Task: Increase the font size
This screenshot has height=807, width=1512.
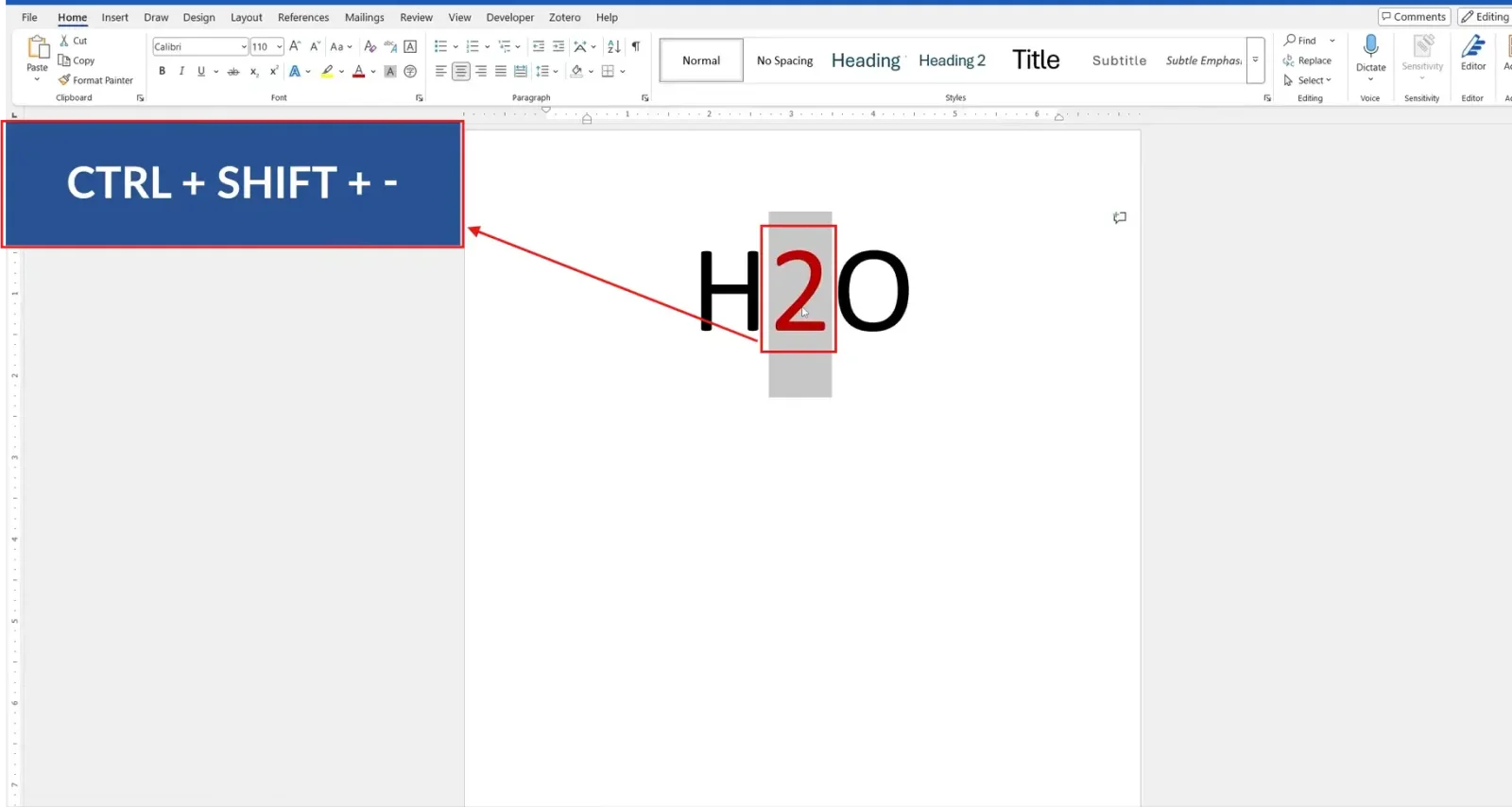Action: pos(295,46)
